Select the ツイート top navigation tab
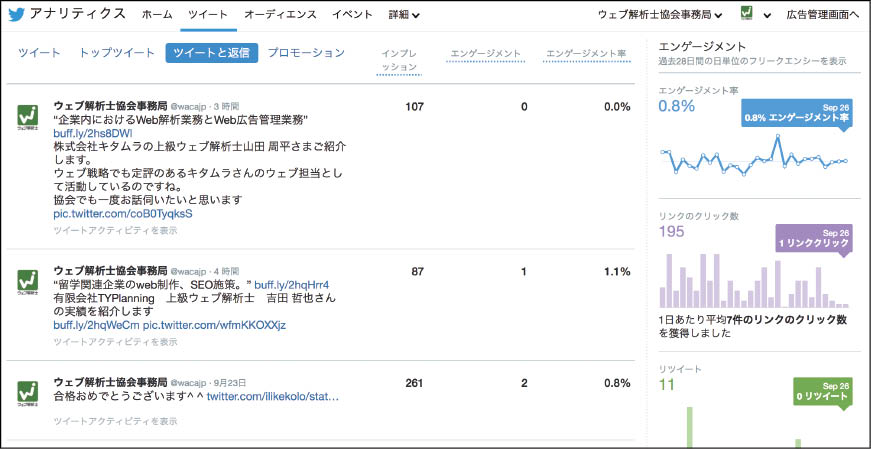The image size is (871, 449). [x=208, y=15]
